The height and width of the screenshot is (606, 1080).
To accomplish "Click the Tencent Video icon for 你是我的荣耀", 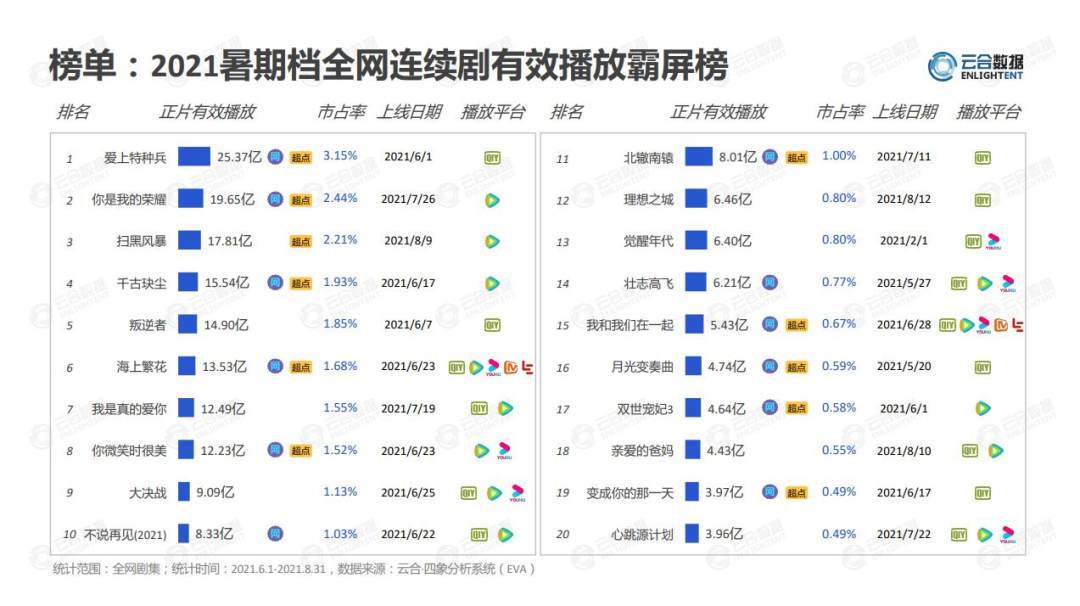I will tap(492, 200).
